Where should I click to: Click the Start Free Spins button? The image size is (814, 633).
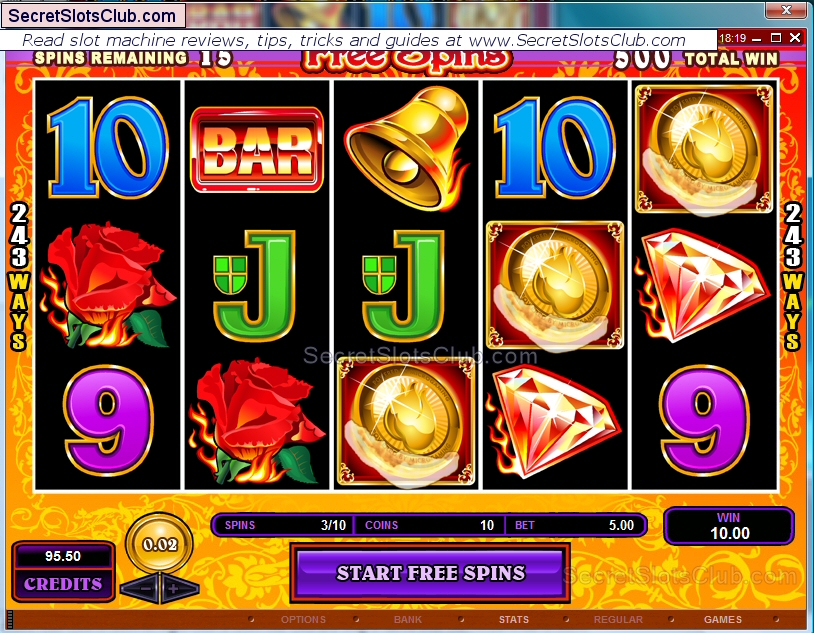point(430,573)
